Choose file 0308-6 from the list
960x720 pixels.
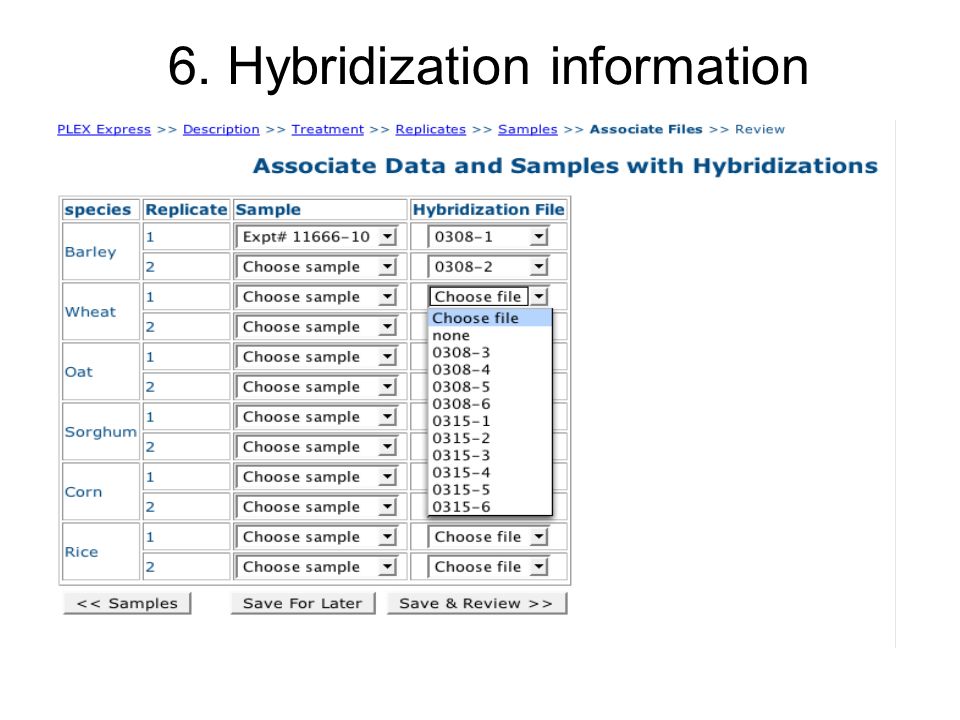(490, 403)
